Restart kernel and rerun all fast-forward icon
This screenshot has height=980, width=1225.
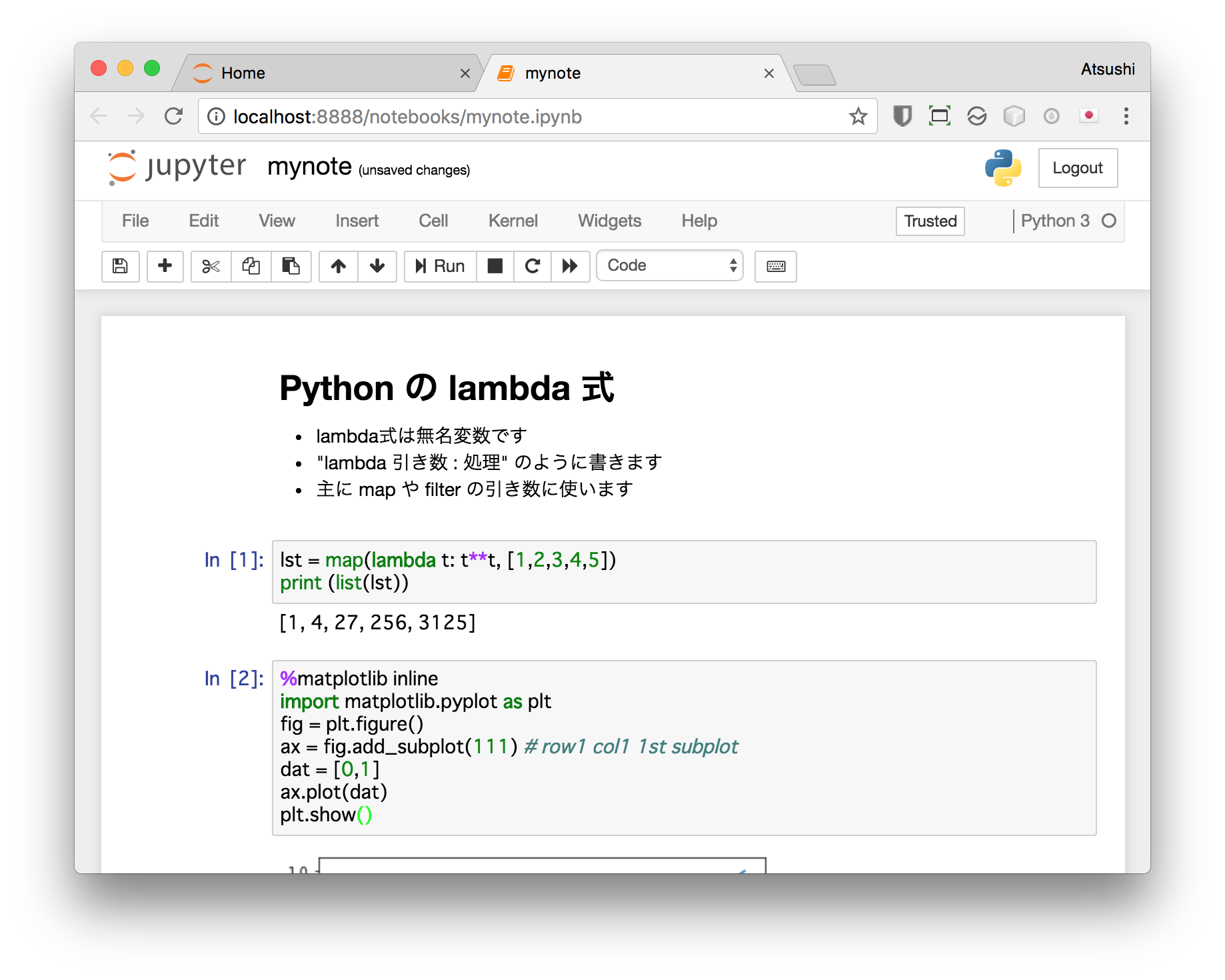coord(570,266)
